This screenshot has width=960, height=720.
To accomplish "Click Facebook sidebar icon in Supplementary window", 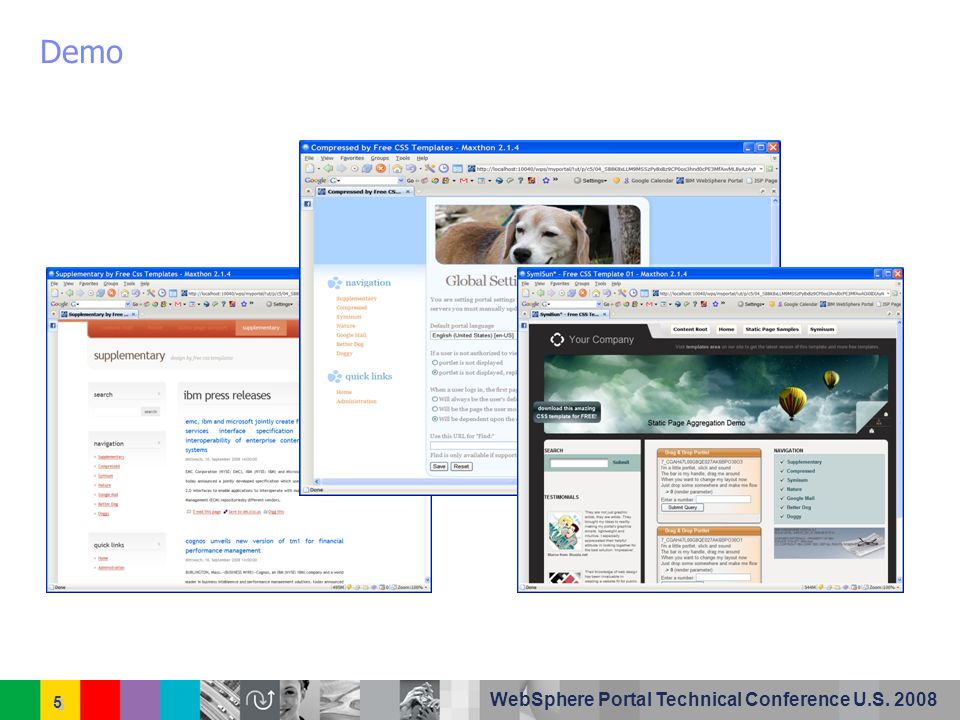I will coord(53,326).
